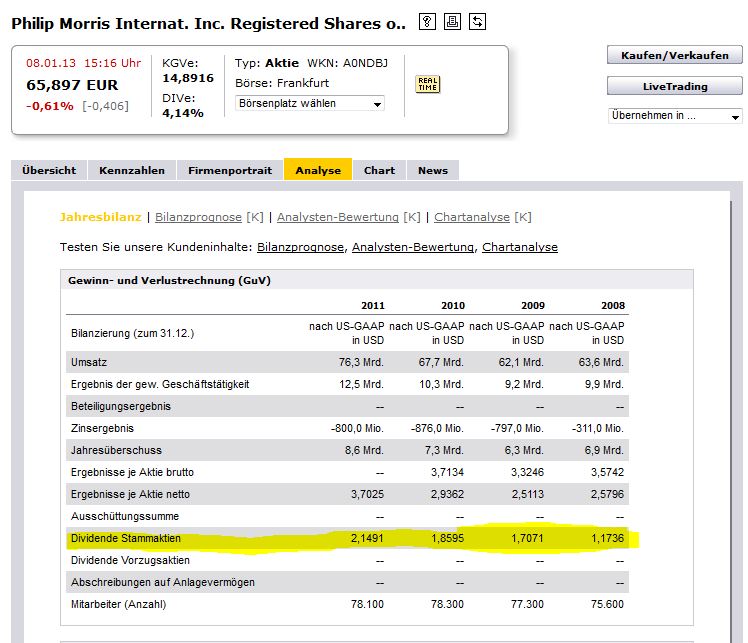The width and height of the screenshot is (748, 643).
Task: Switch to the Übersicht tab
Action: coord(49,170)
